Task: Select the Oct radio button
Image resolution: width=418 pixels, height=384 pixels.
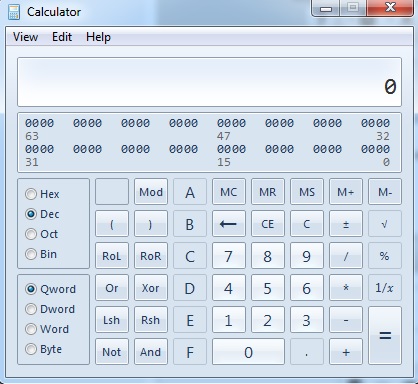Action: coord(42,234)
